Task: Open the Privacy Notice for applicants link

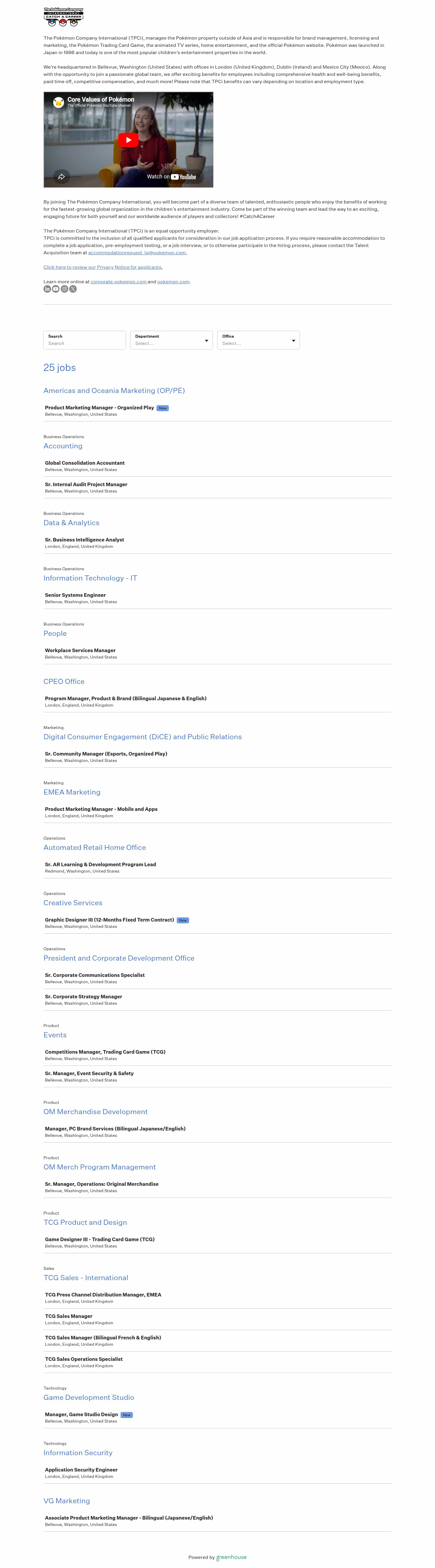Action: point(103,267)
